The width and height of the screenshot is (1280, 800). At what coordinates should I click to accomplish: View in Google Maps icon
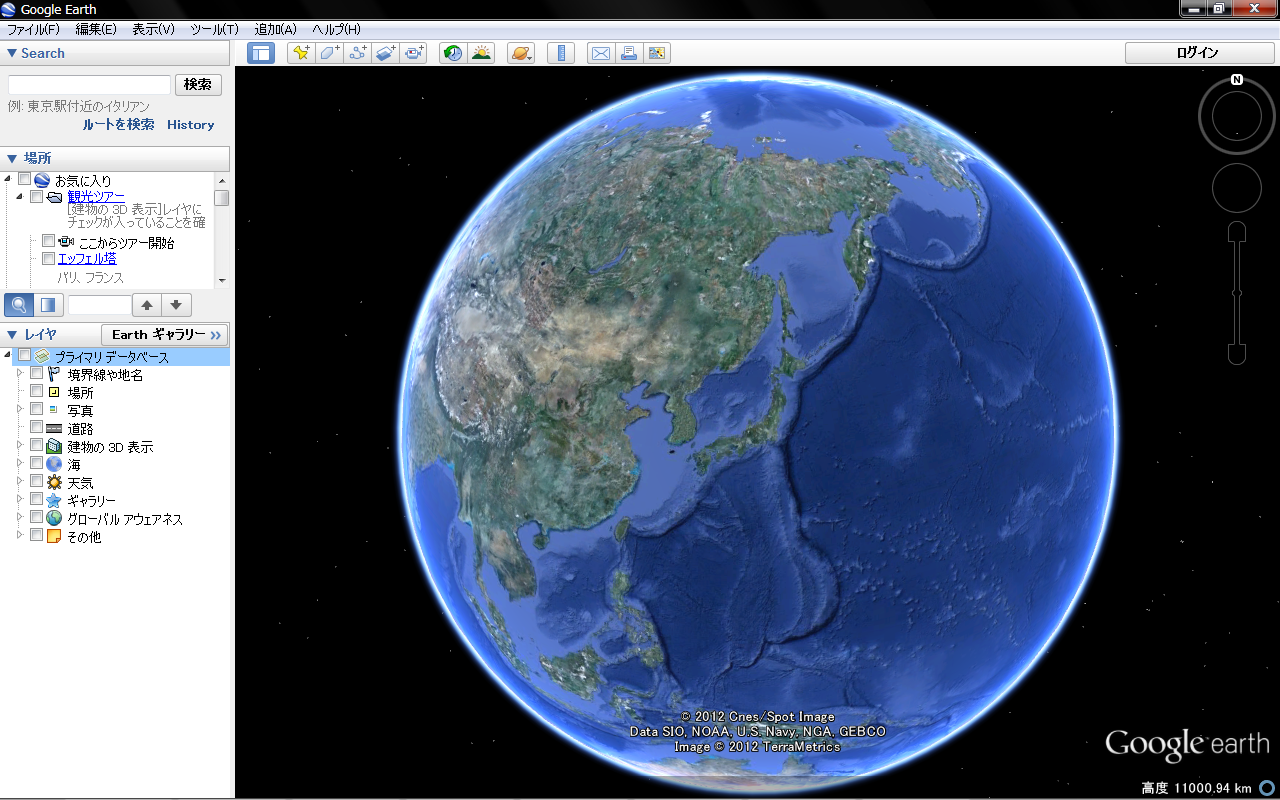(x=657, y=53)
